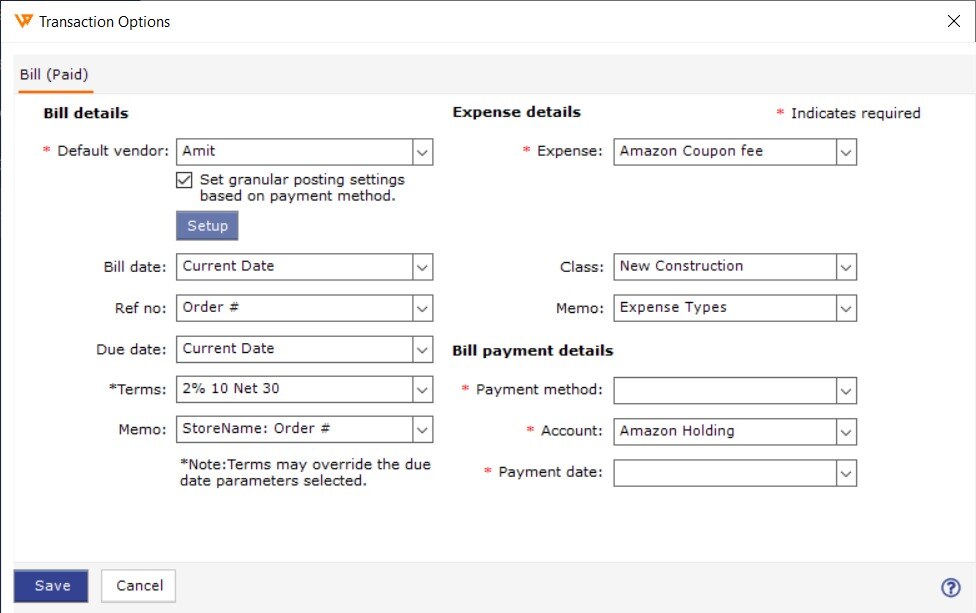Expand the Class dropdown with New Construction

tap(734, 267)
